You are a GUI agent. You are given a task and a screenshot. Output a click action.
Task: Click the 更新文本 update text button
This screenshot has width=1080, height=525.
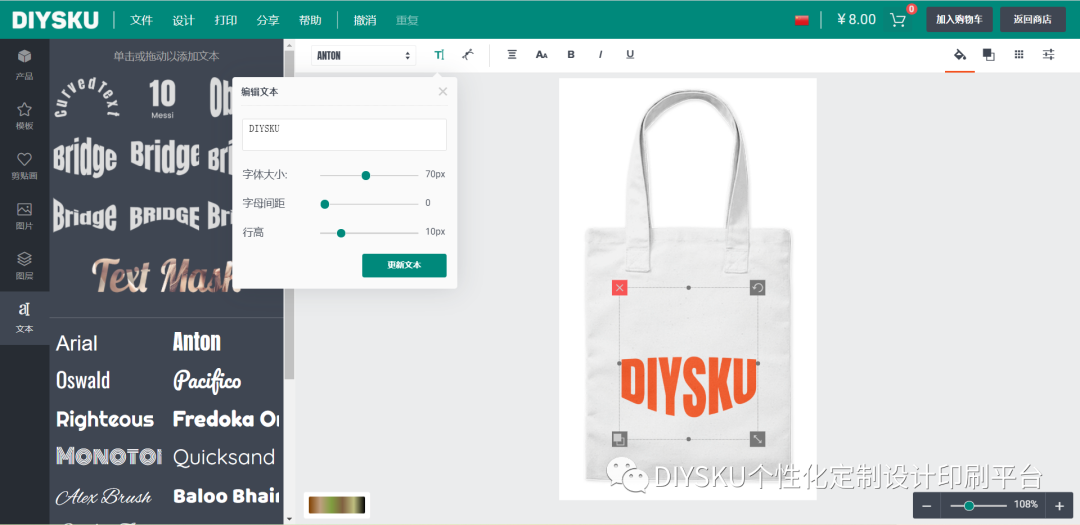tap(404, 265)
